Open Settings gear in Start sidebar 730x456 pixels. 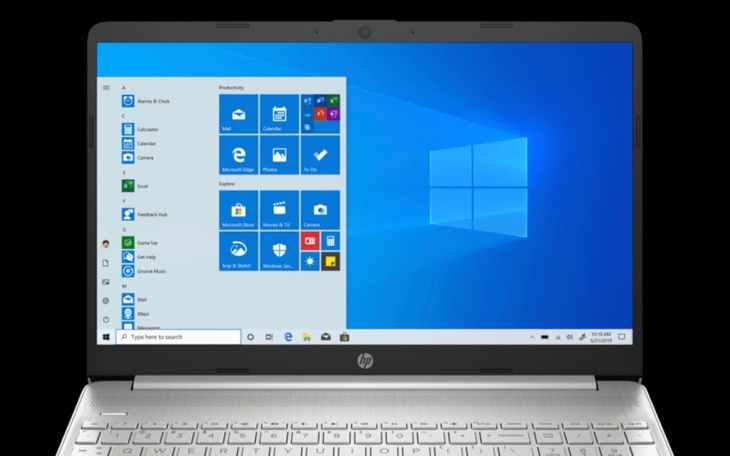[106, 301]
